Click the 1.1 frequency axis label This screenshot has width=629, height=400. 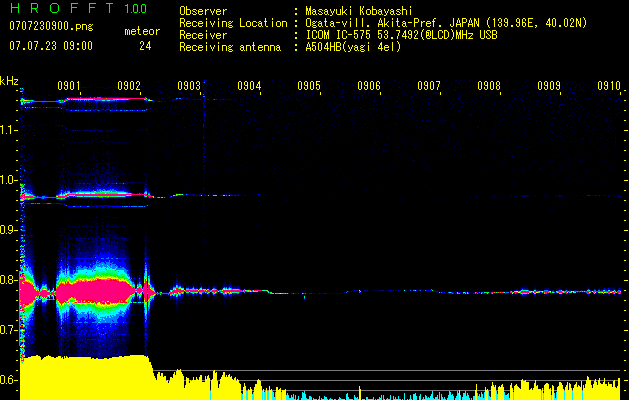coord(9,130)
